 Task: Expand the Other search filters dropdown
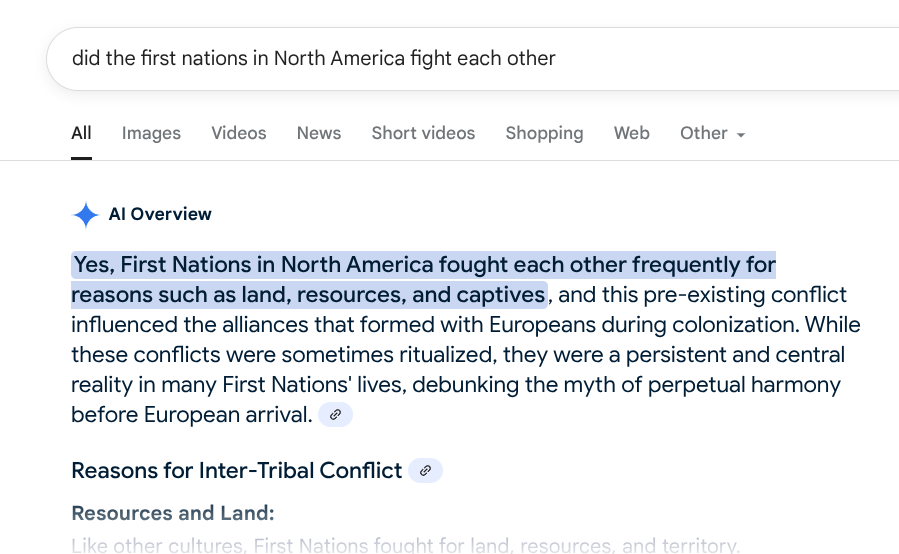pyautogui.click(x=712, y=133)
